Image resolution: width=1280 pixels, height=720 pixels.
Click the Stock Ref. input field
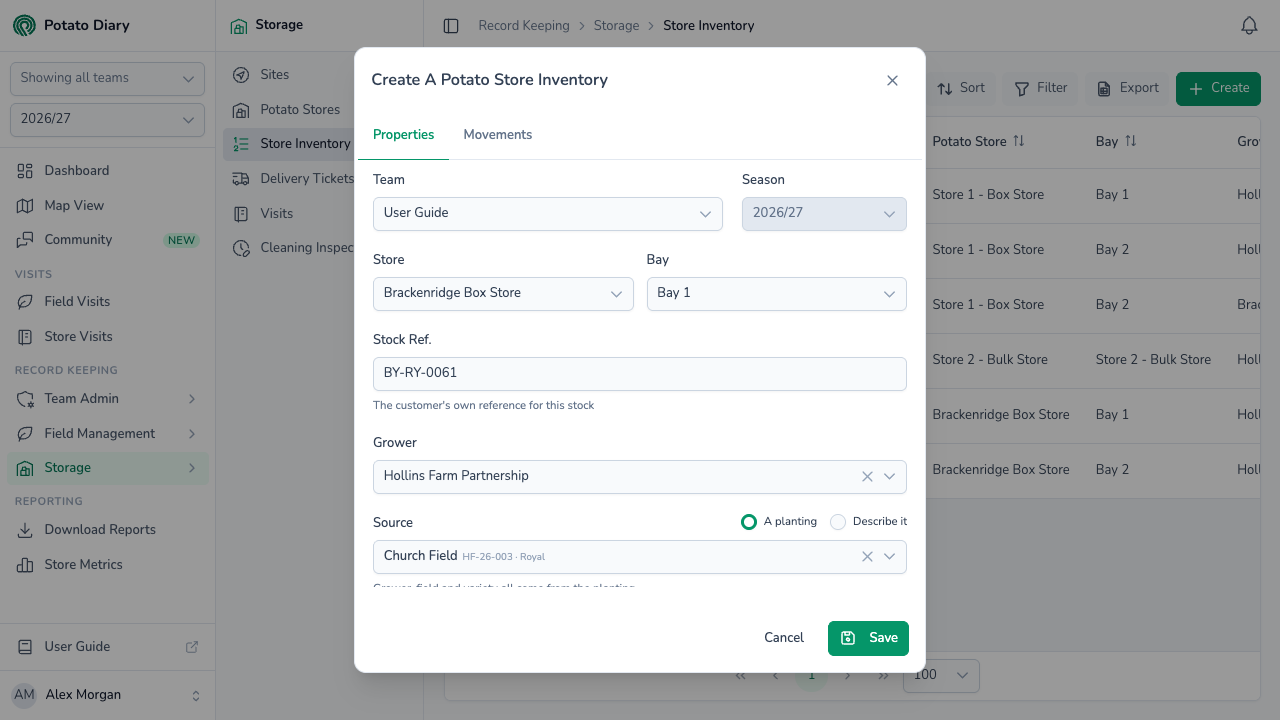point(640,374)
